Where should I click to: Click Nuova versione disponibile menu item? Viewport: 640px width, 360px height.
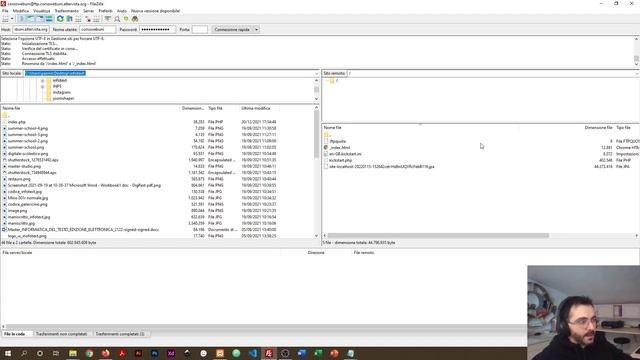[x=156, y=11]
